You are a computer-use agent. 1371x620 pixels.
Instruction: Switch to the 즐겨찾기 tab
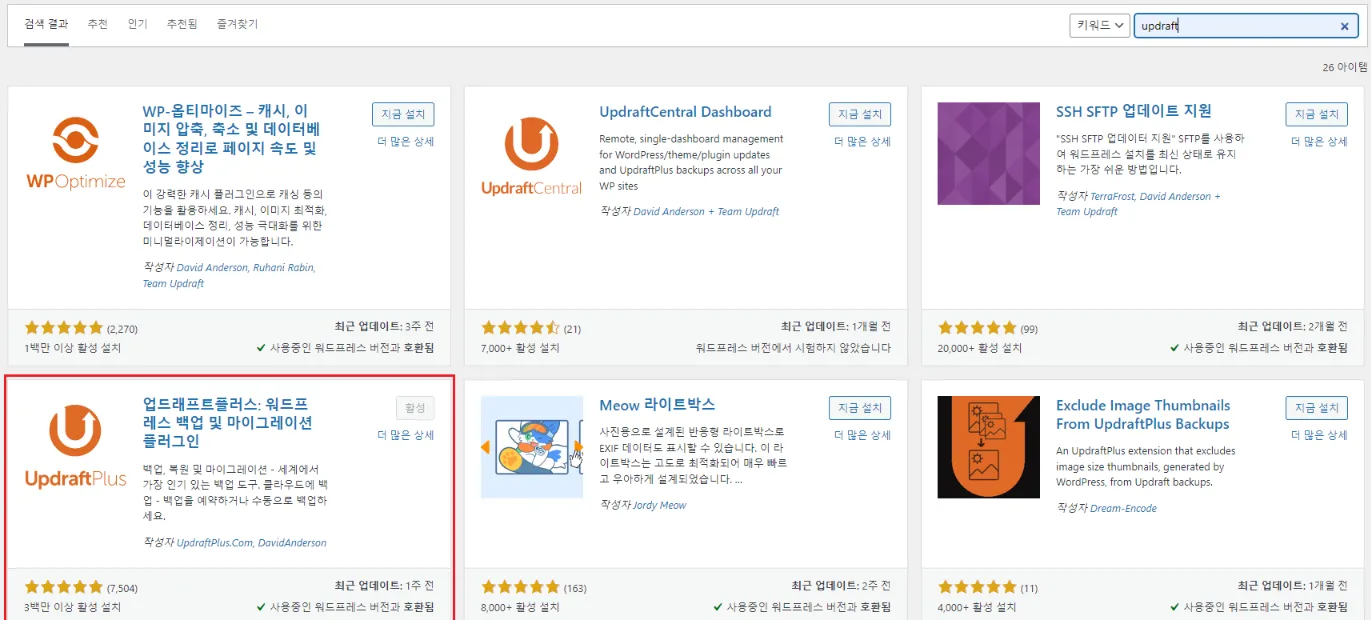[237, 23]
